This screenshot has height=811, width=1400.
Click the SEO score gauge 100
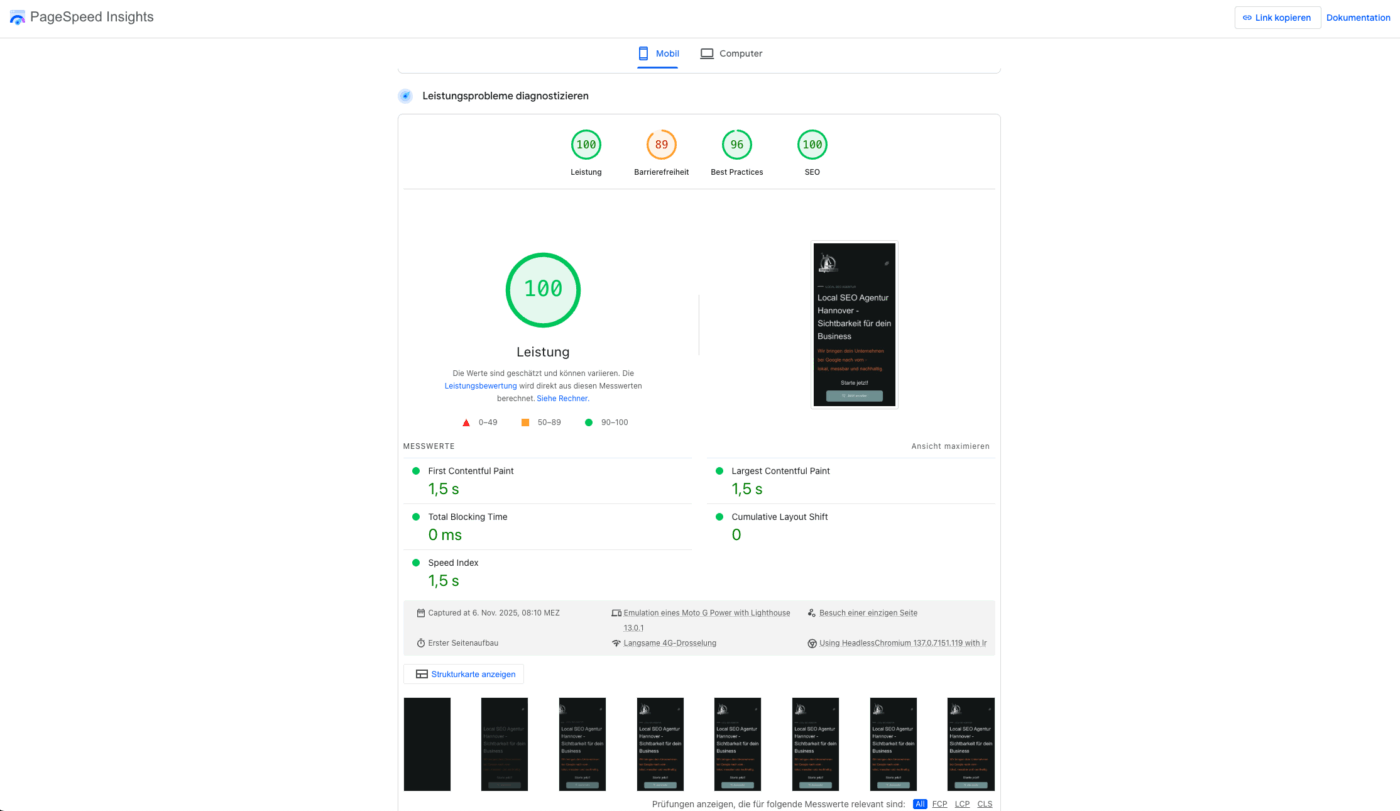pyautogui.click(x=812, y=145)
